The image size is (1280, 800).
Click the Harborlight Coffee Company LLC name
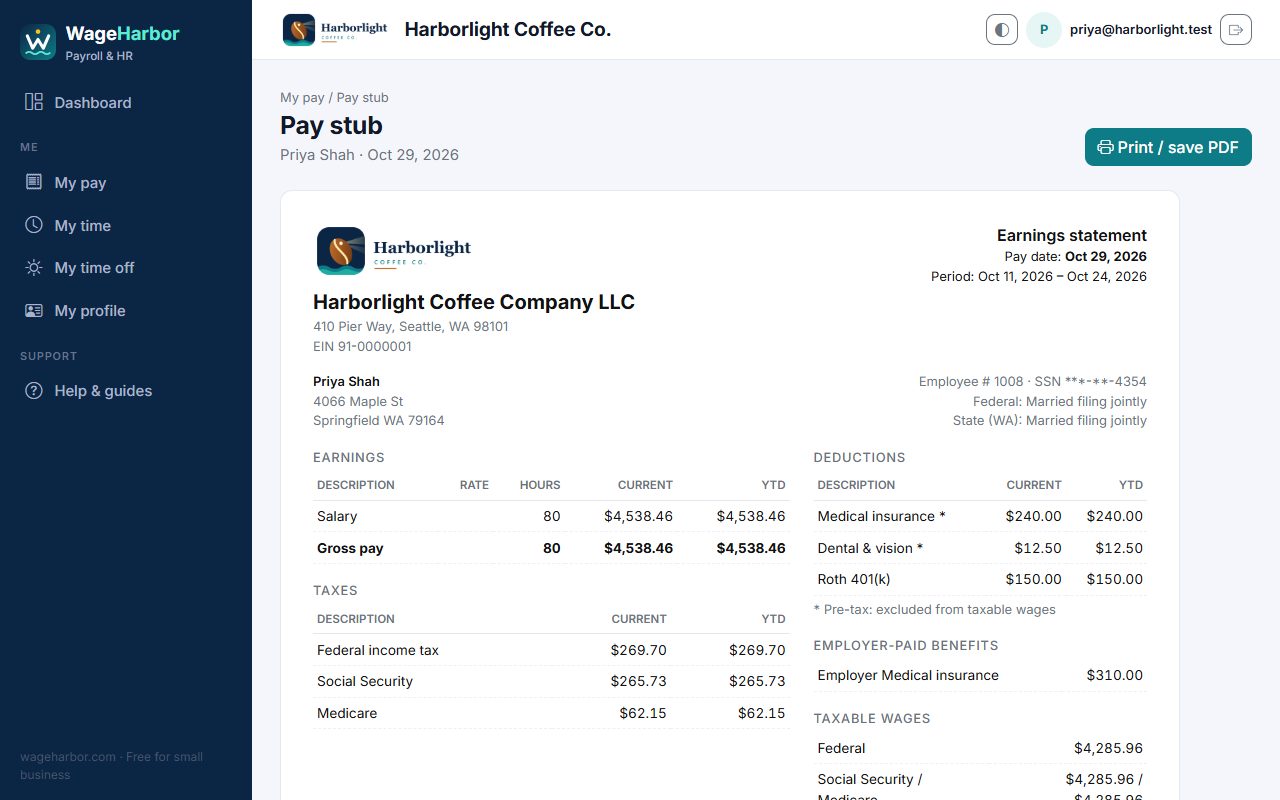pyautogui.click(x=474, y=302)
